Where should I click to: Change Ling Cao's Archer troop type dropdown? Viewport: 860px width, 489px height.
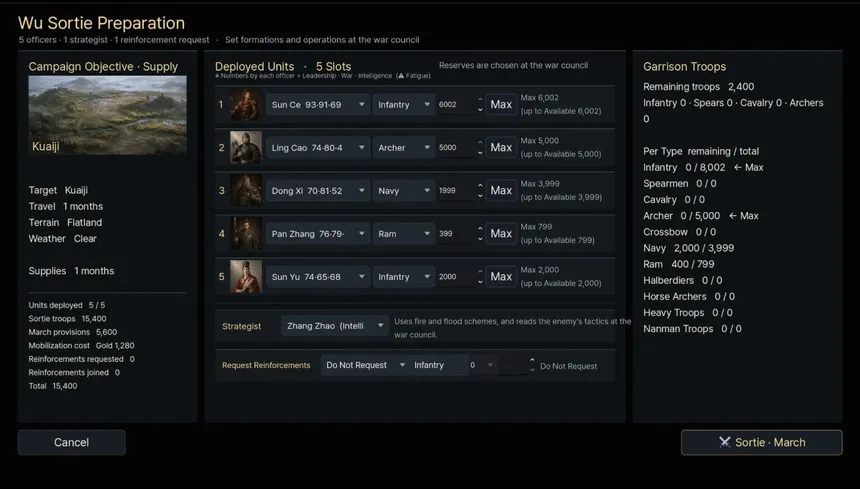[403, 147]
